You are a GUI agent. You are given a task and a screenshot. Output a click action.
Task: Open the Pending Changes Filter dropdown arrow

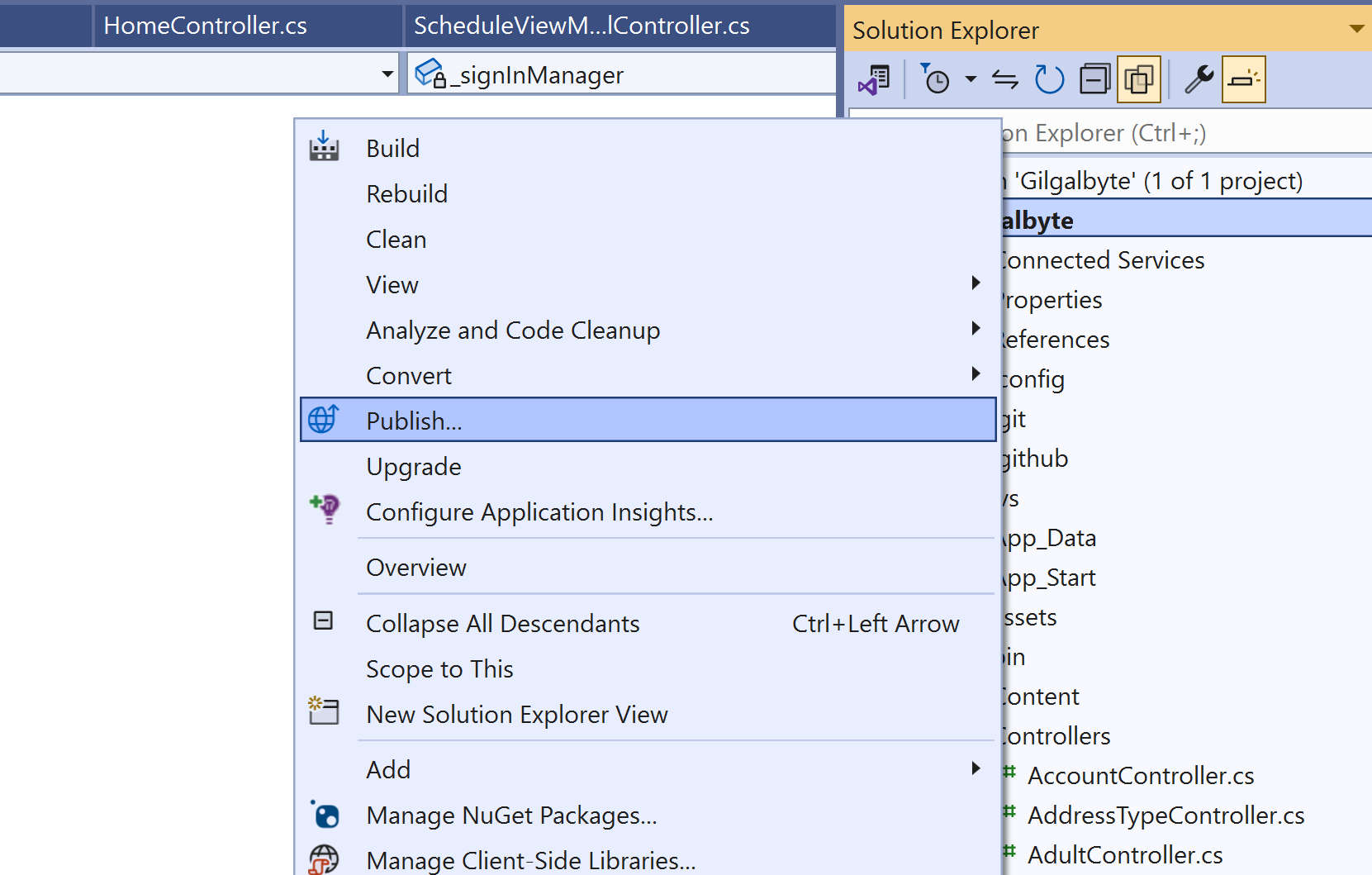tap(971, 79)
